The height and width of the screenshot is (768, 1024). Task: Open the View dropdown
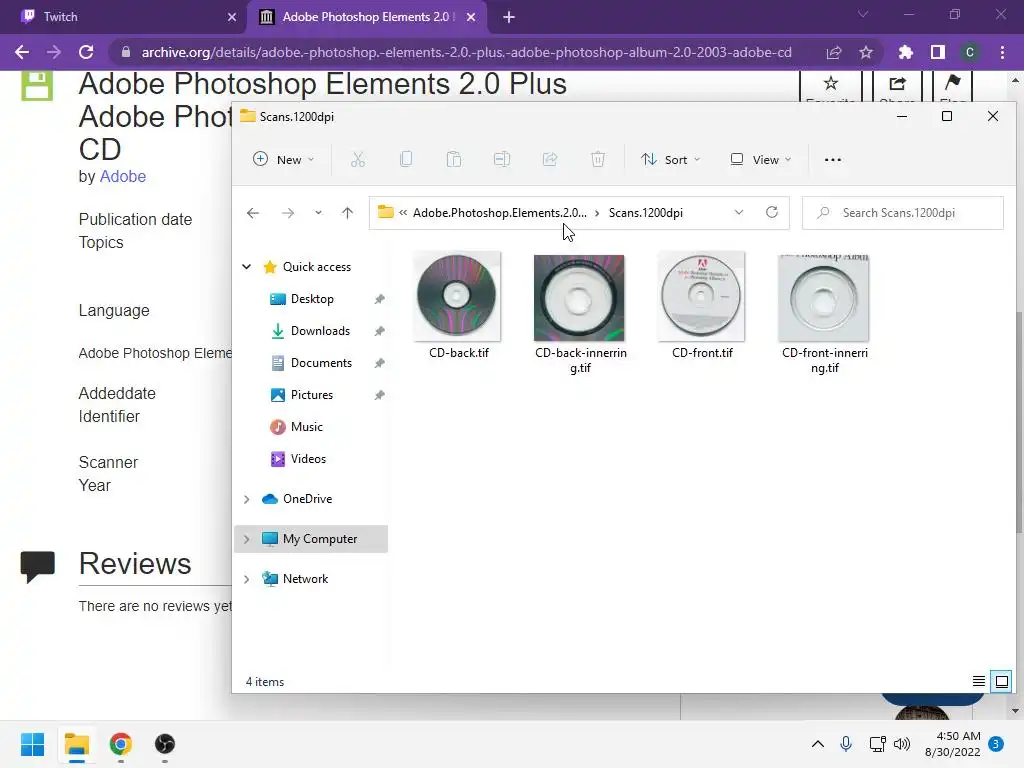click(761, 159)
